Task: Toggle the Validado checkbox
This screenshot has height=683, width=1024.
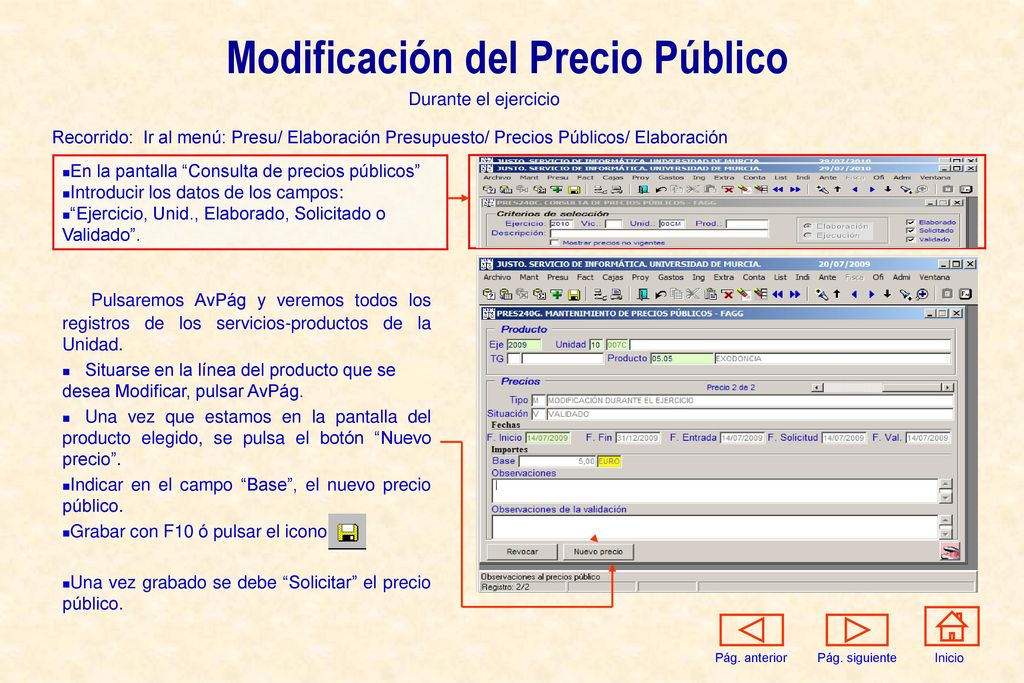Action: click(910, 240)
